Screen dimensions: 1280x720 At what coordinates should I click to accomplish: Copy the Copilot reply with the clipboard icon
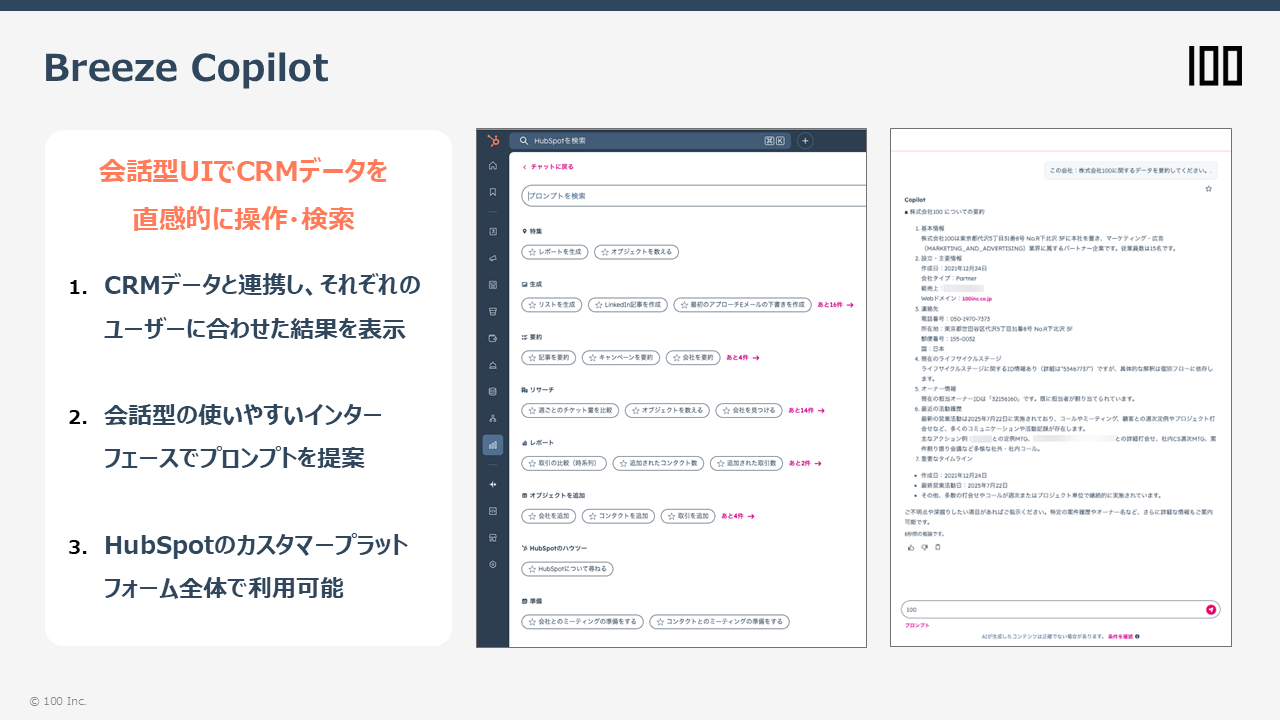coord(937,547)
